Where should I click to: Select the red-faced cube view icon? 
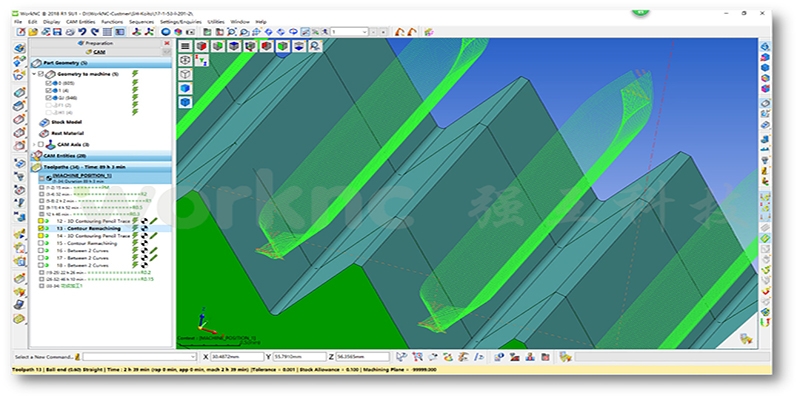click(202, 46)
